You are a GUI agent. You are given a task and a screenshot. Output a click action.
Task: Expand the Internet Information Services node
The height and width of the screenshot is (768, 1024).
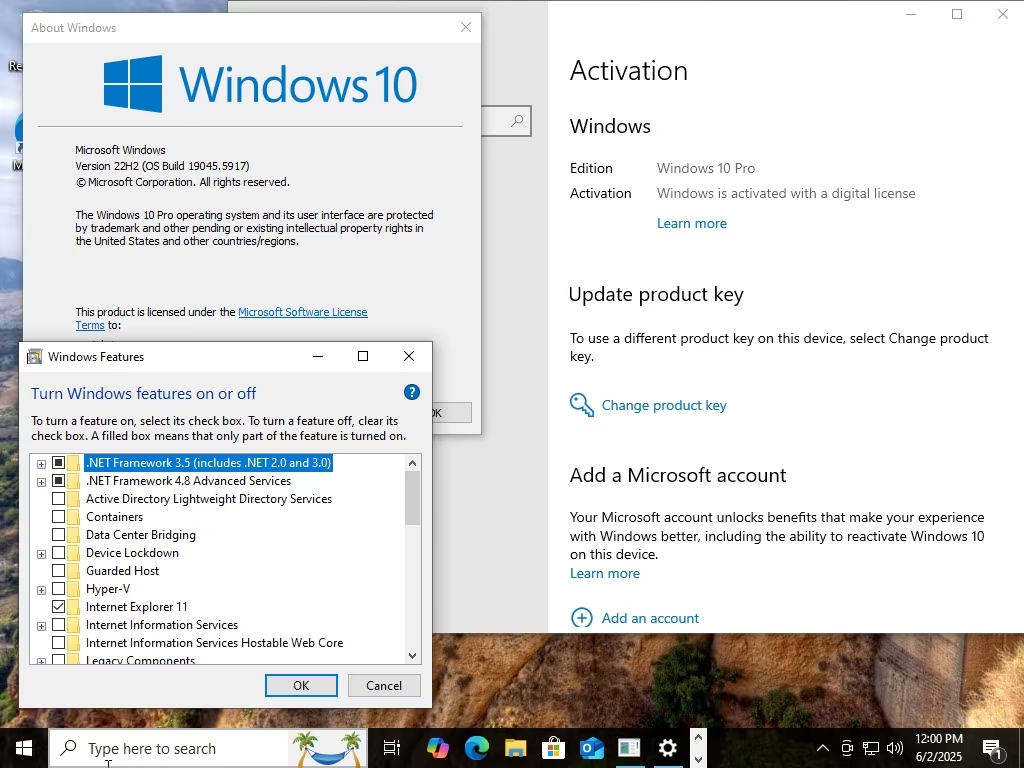[x=41, y=626]
